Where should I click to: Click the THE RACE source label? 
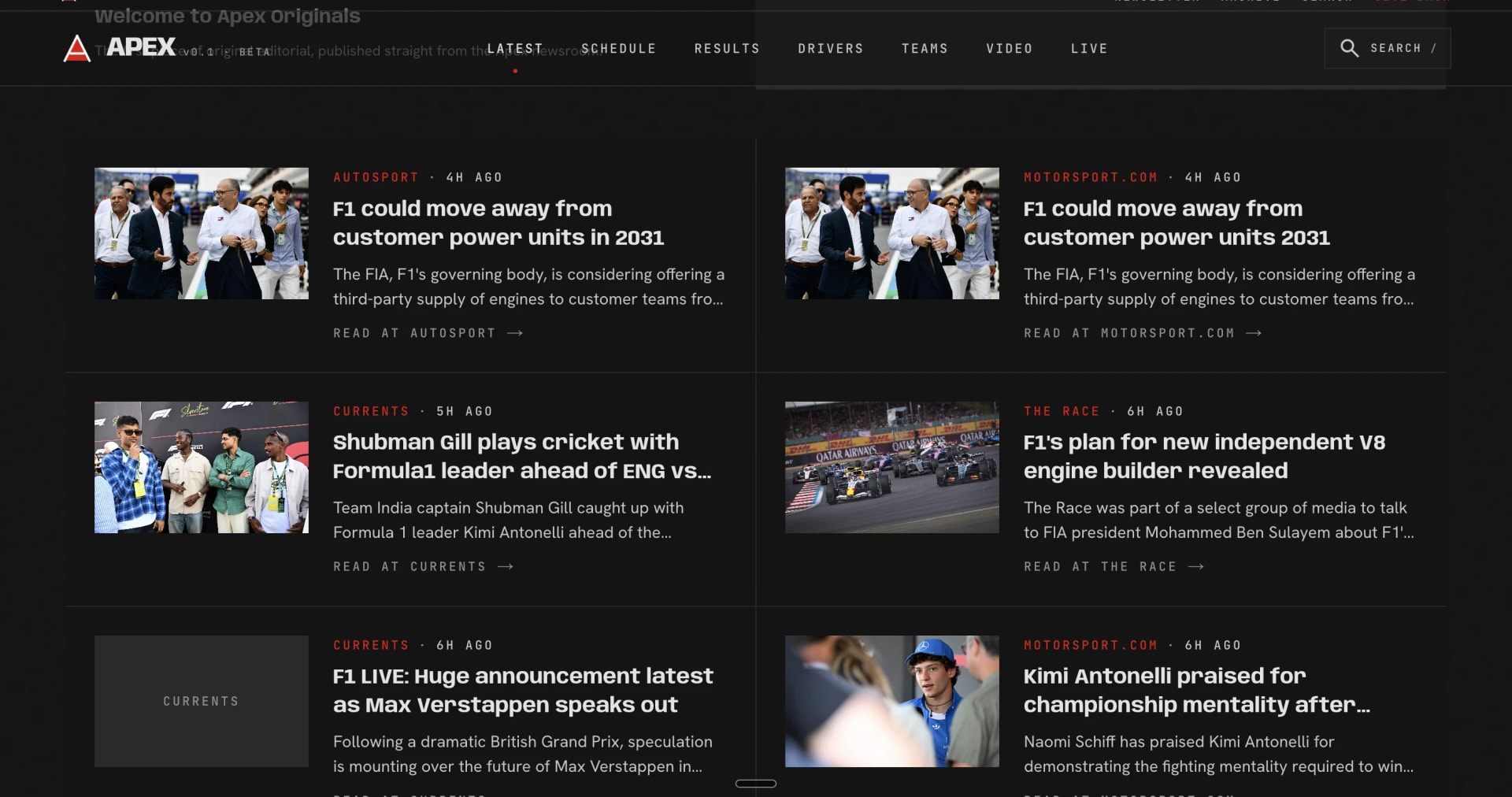(1062, 411)
